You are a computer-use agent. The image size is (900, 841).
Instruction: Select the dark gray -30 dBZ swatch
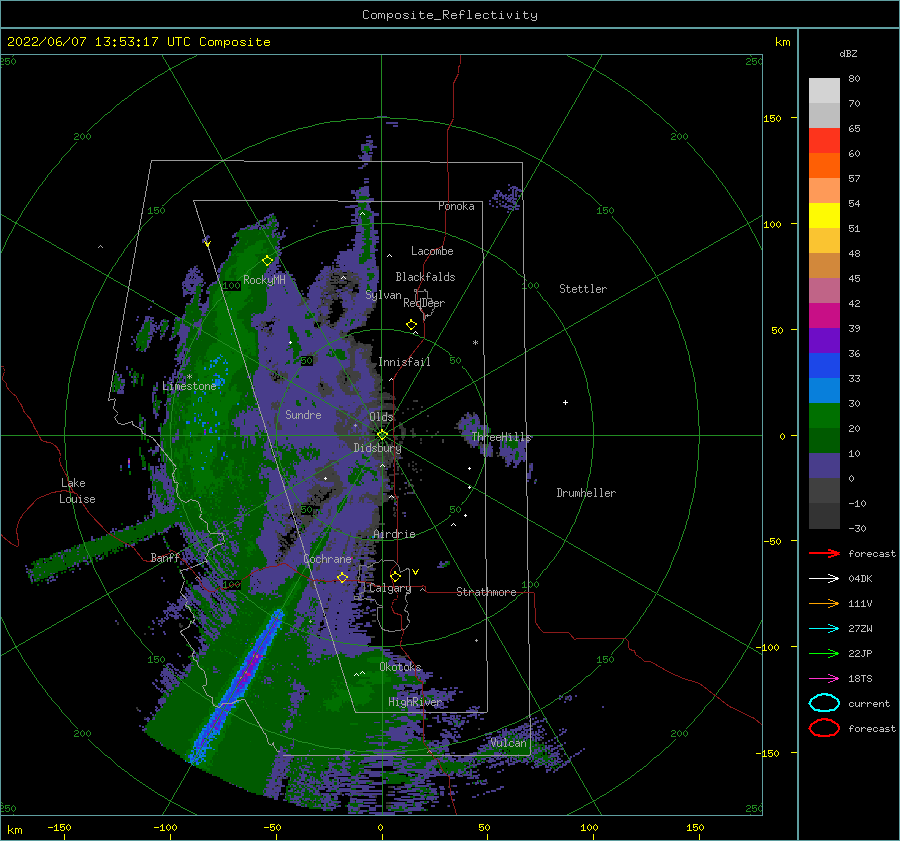pyautogui.click(x=824, y=516)
